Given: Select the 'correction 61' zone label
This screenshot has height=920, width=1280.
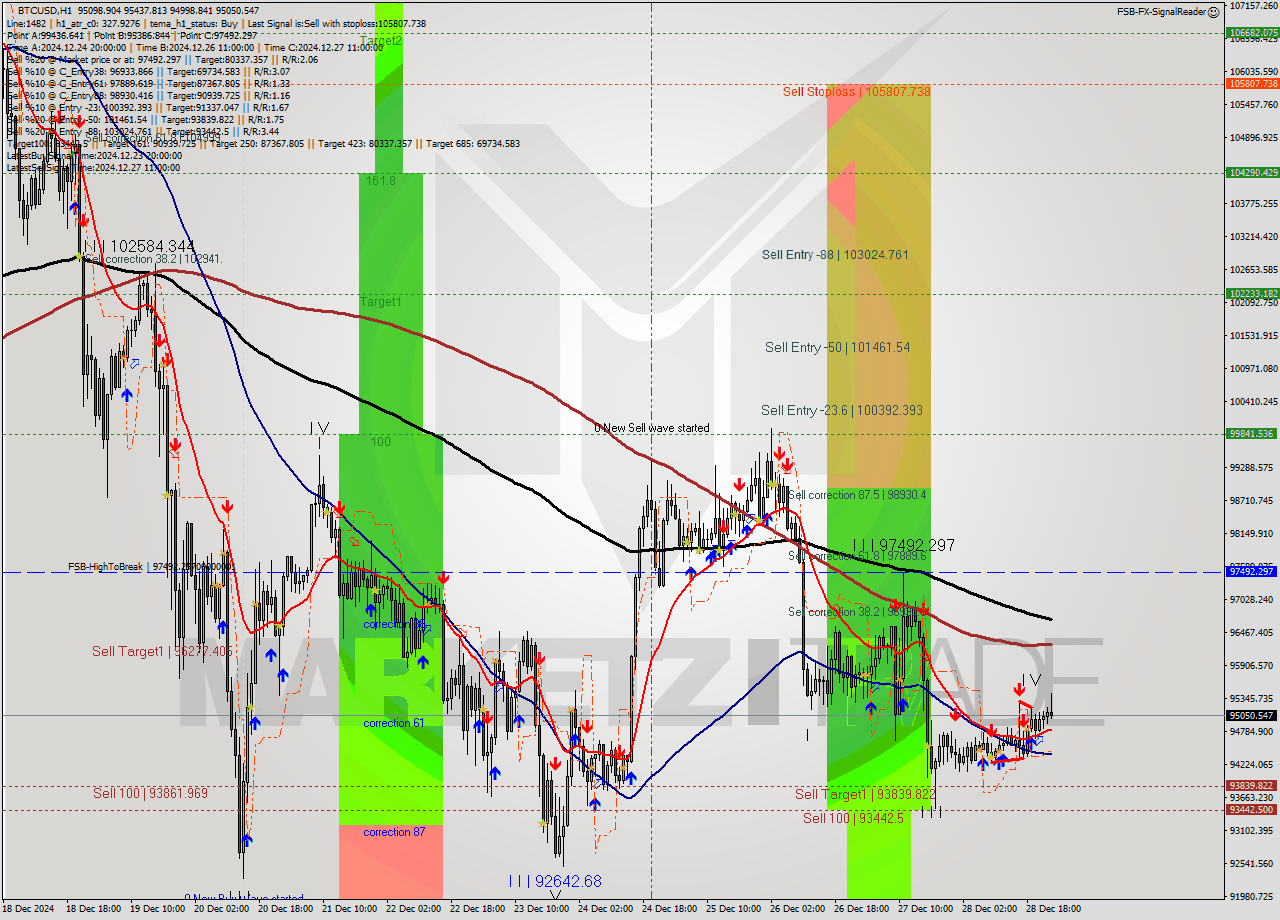Looking at the screenshot, I should tap(393, 723).
